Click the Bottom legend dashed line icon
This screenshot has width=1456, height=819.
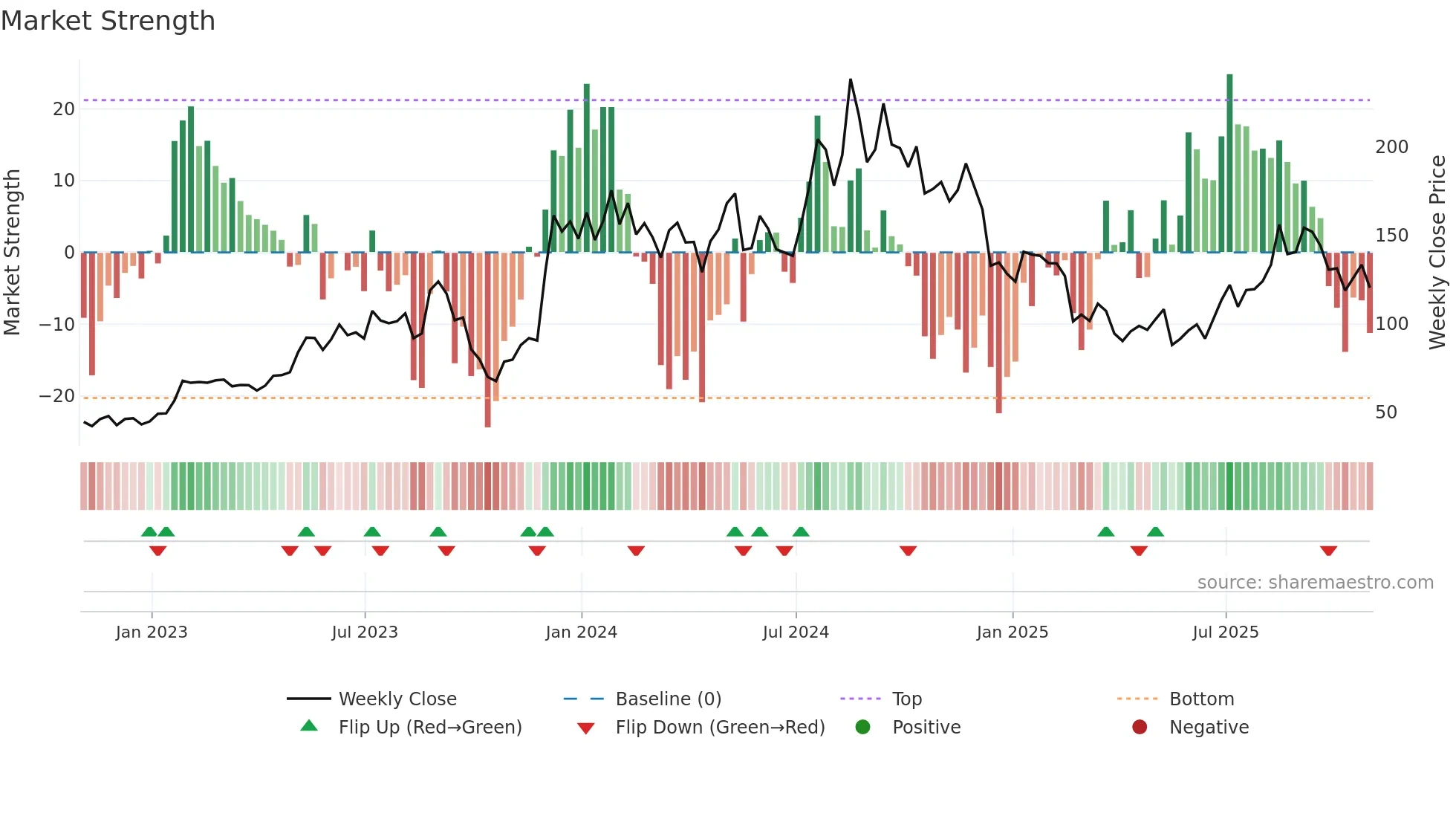pyautogui.click(x=1137, y=699)
